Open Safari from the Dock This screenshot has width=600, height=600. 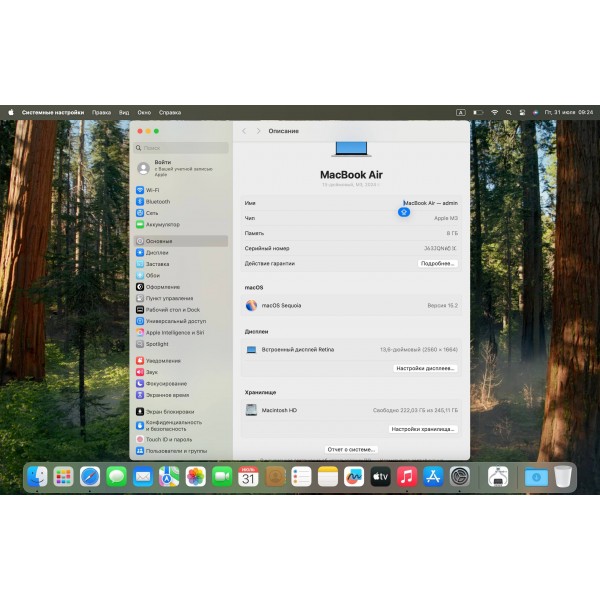90,477
